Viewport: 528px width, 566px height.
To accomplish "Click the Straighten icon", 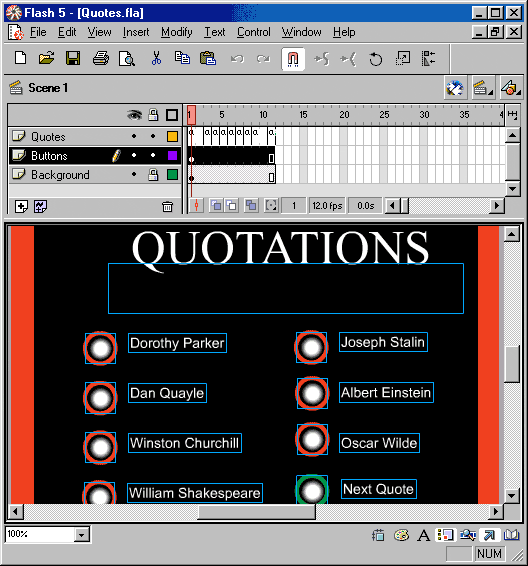I will click(x=348, y=58).
